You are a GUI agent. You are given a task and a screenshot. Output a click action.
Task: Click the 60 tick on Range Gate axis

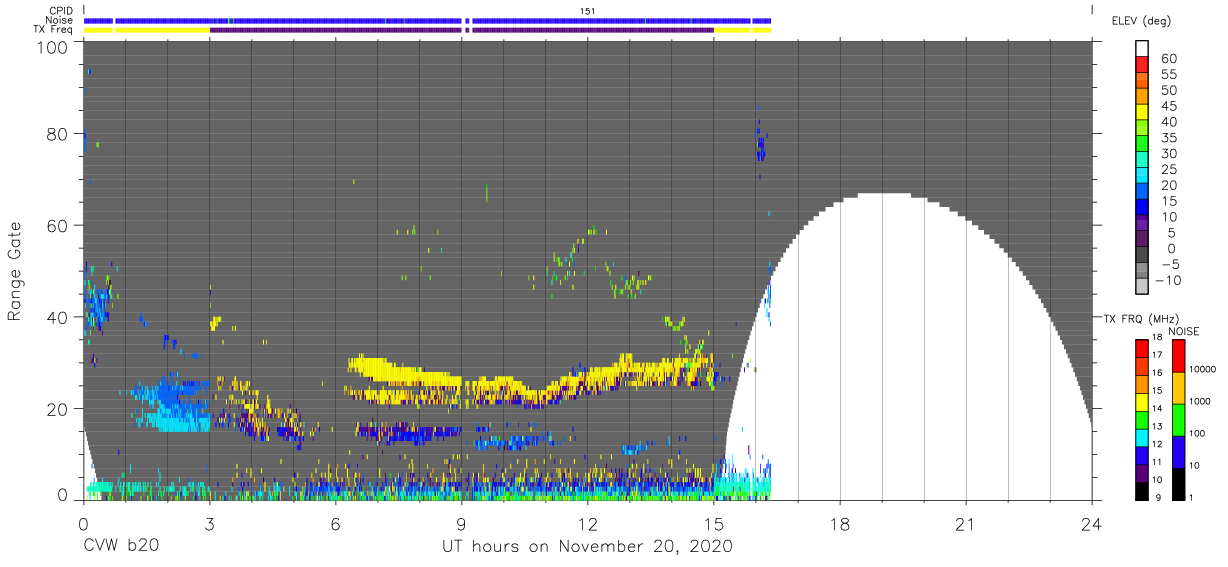pos(58,225)
